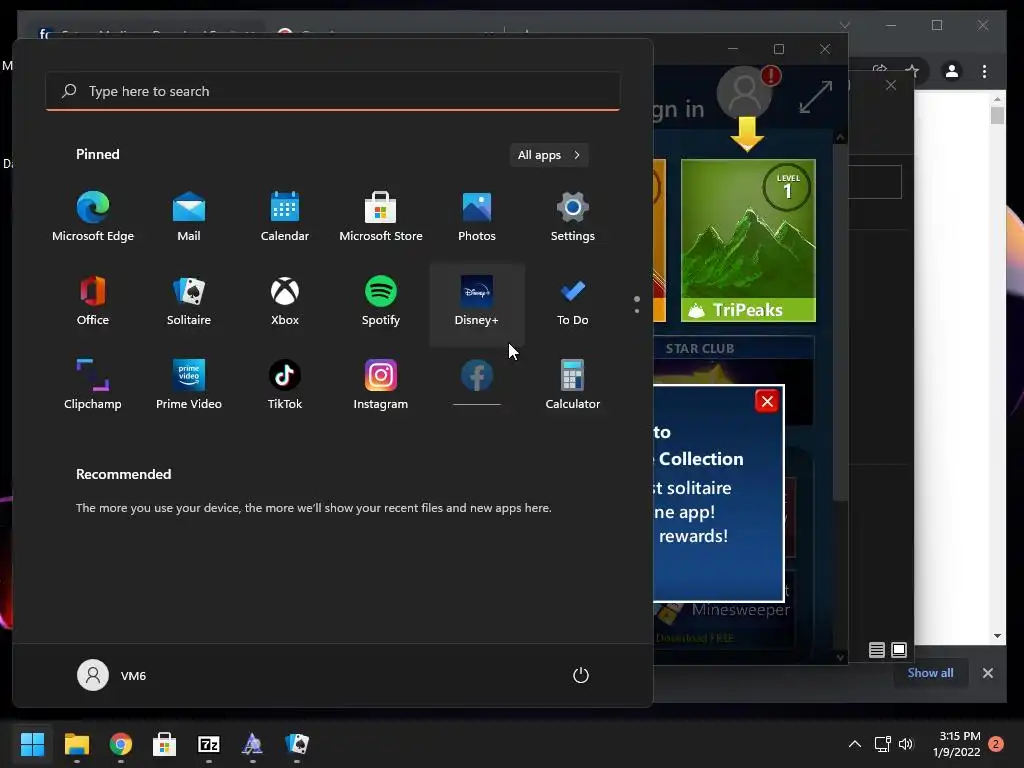Launch the Mail app
This screenshot has width=1024, height=768.
coord(189,217)
